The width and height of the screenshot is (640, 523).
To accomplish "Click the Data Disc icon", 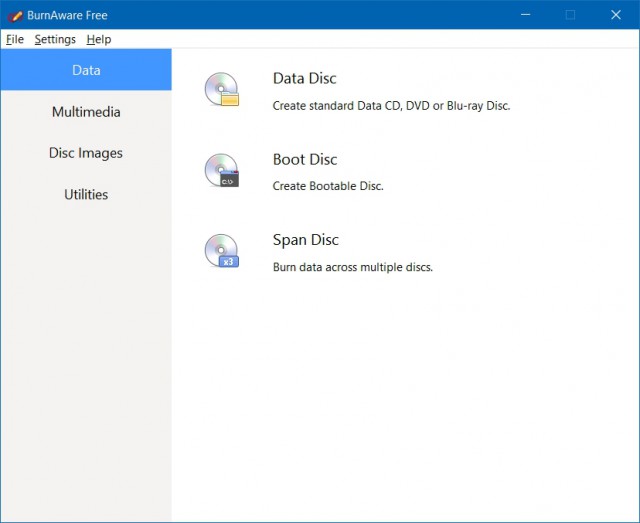I will pos(222,89).
